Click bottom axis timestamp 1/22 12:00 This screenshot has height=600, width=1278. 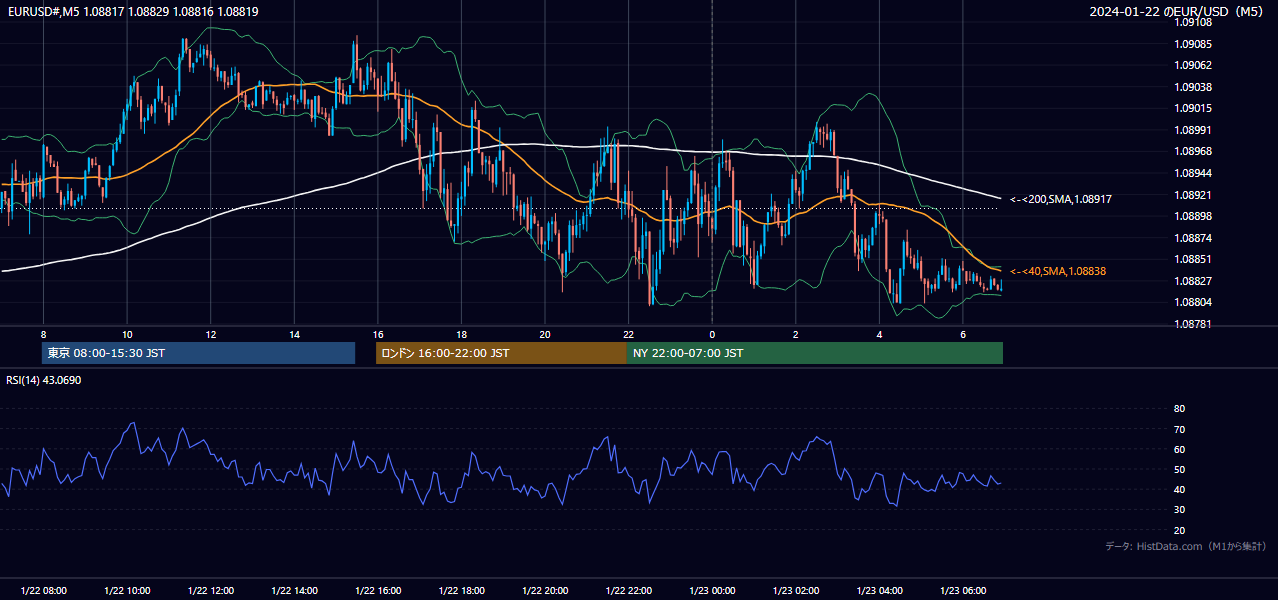coord(210,591)
